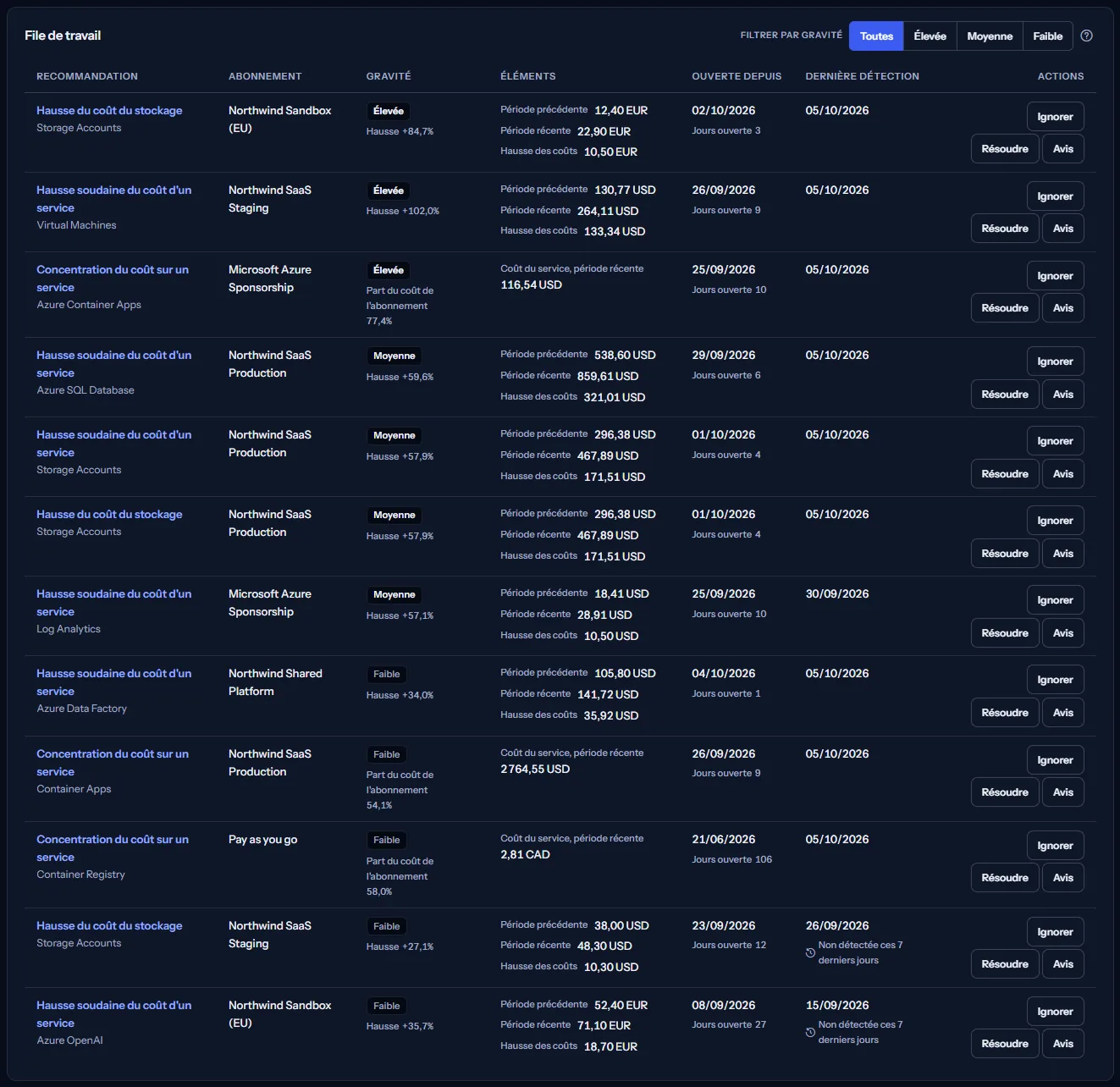Open the Virtual Machines cost spike recommendation
The image size is (1120, 1087).
point(113,199)
